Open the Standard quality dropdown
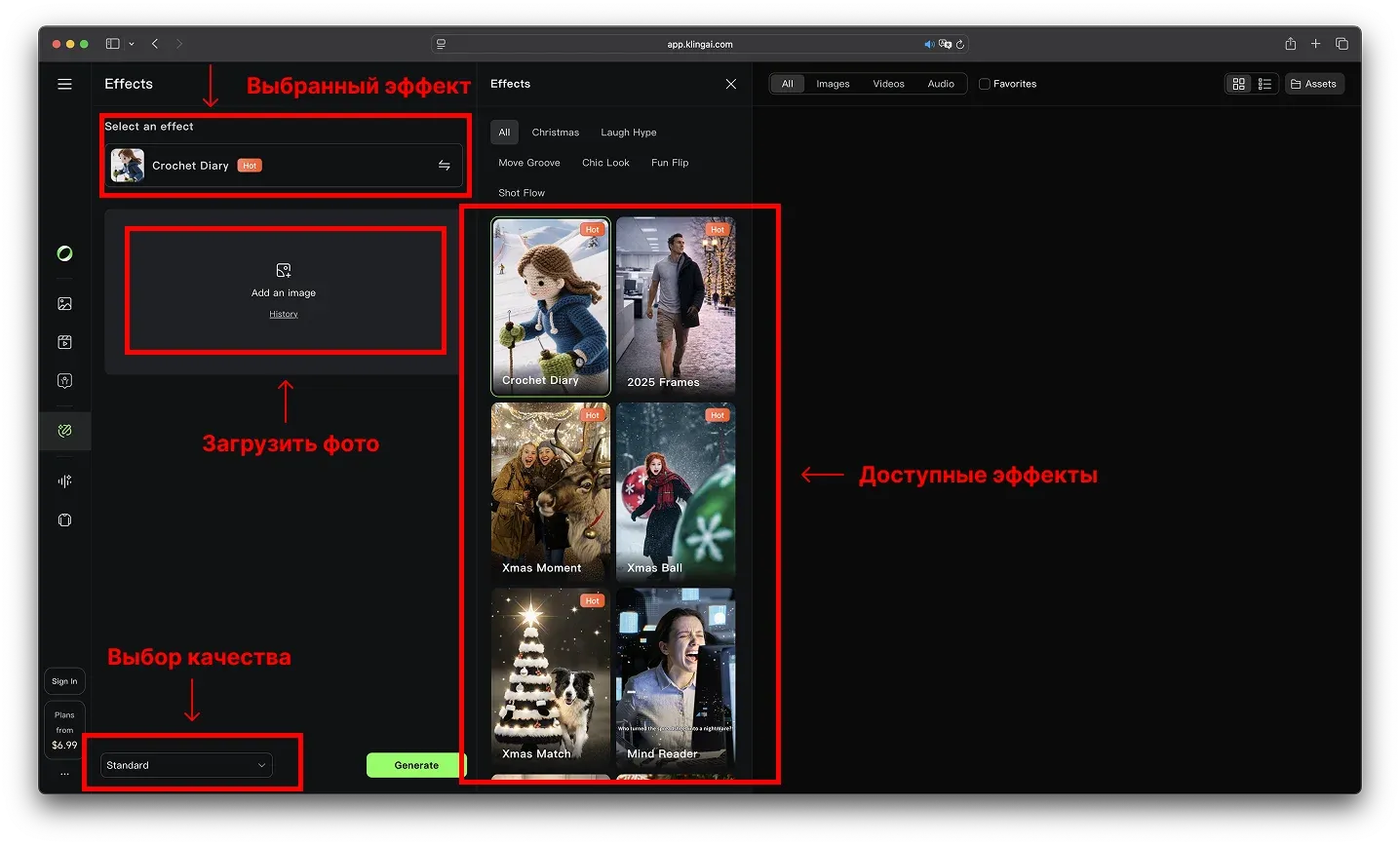Image resolution: width=1400 pixels, height=845 pixels. coord(185,765)
